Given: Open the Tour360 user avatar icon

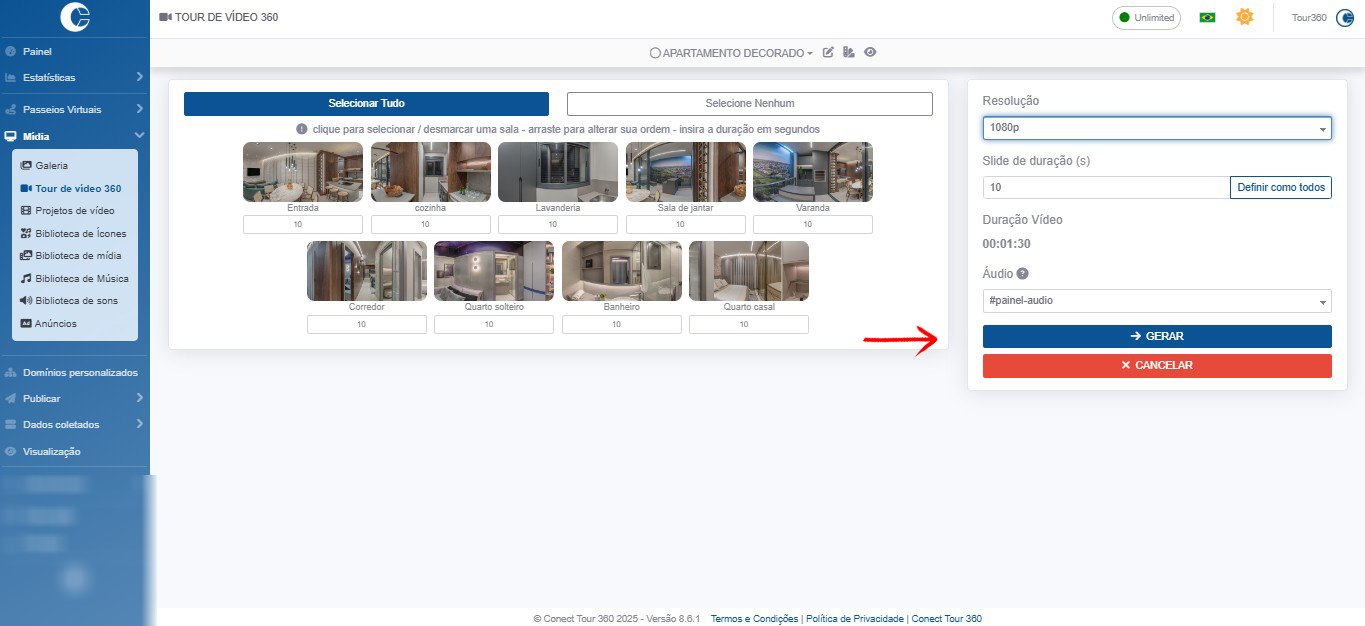Looking at the screenshot, I should 1344,17.
